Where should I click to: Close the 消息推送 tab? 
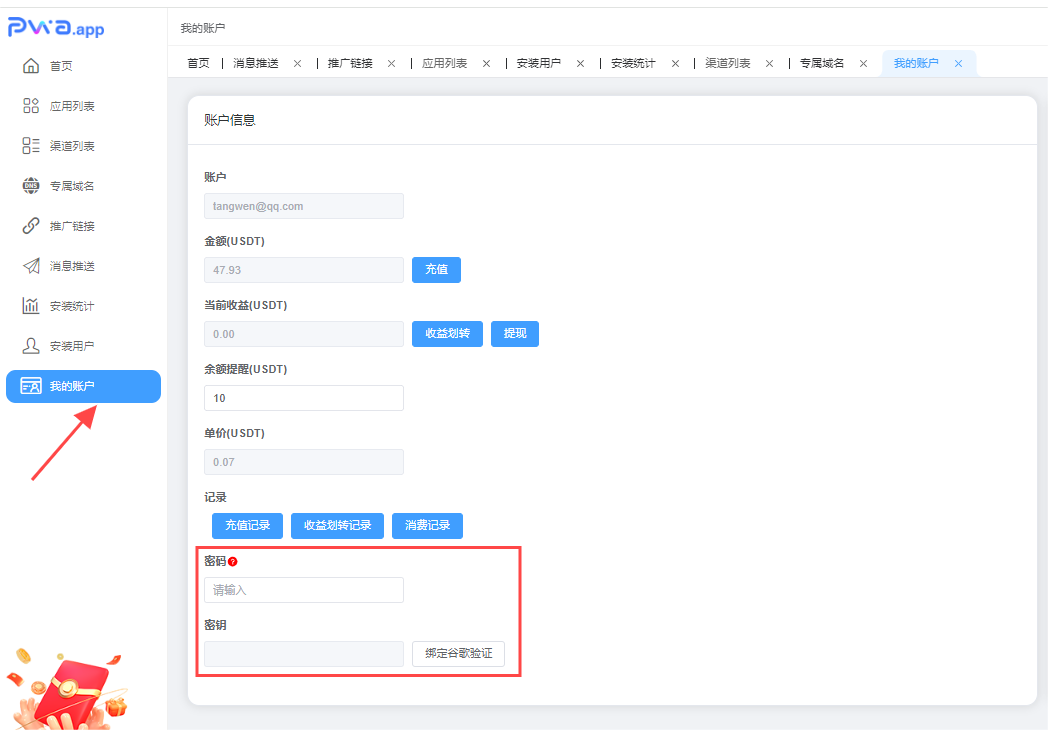[297, 63]
